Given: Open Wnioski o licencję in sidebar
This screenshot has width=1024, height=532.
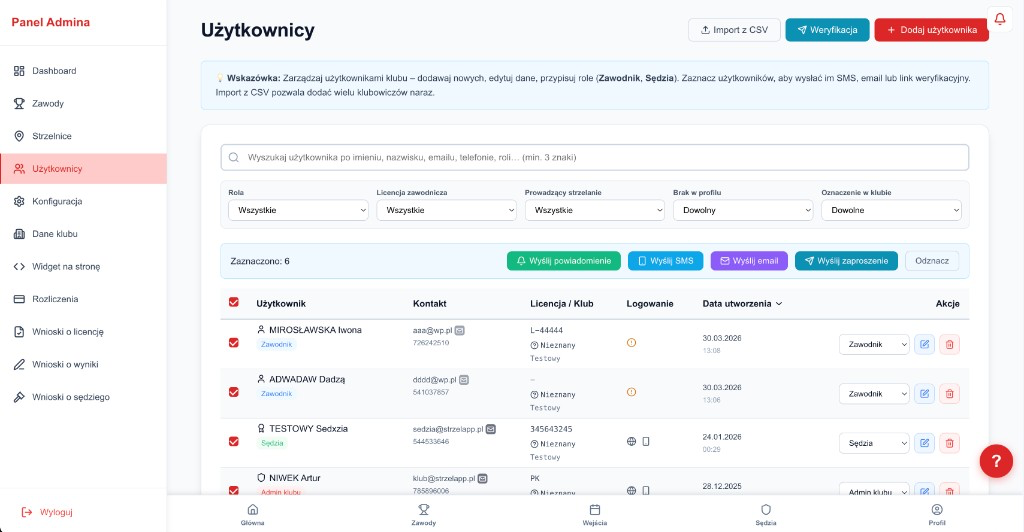Looking at the screenshot, I should point(84,332).
